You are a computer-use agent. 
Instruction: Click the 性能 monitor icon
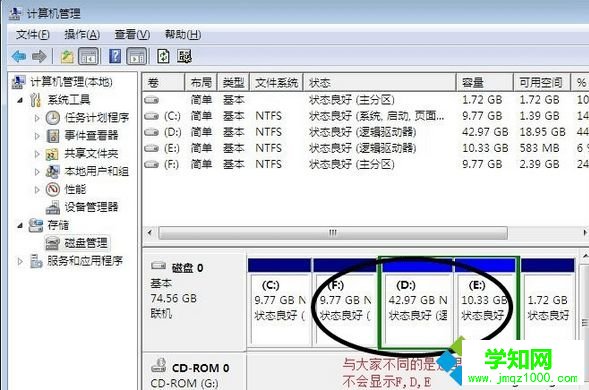53,189
